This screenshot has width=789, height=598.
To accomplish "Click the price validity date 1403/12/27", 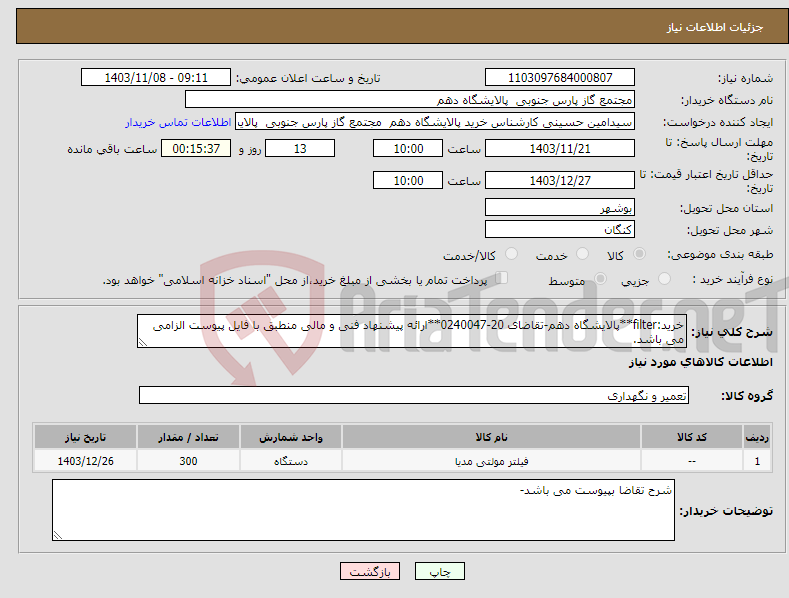I will 560,180.
